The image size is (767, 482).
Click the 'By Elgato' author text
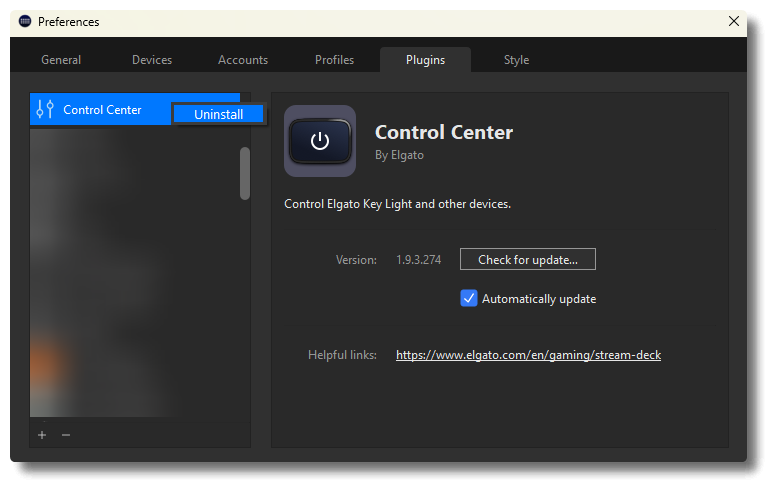click(x=399, y=155)
